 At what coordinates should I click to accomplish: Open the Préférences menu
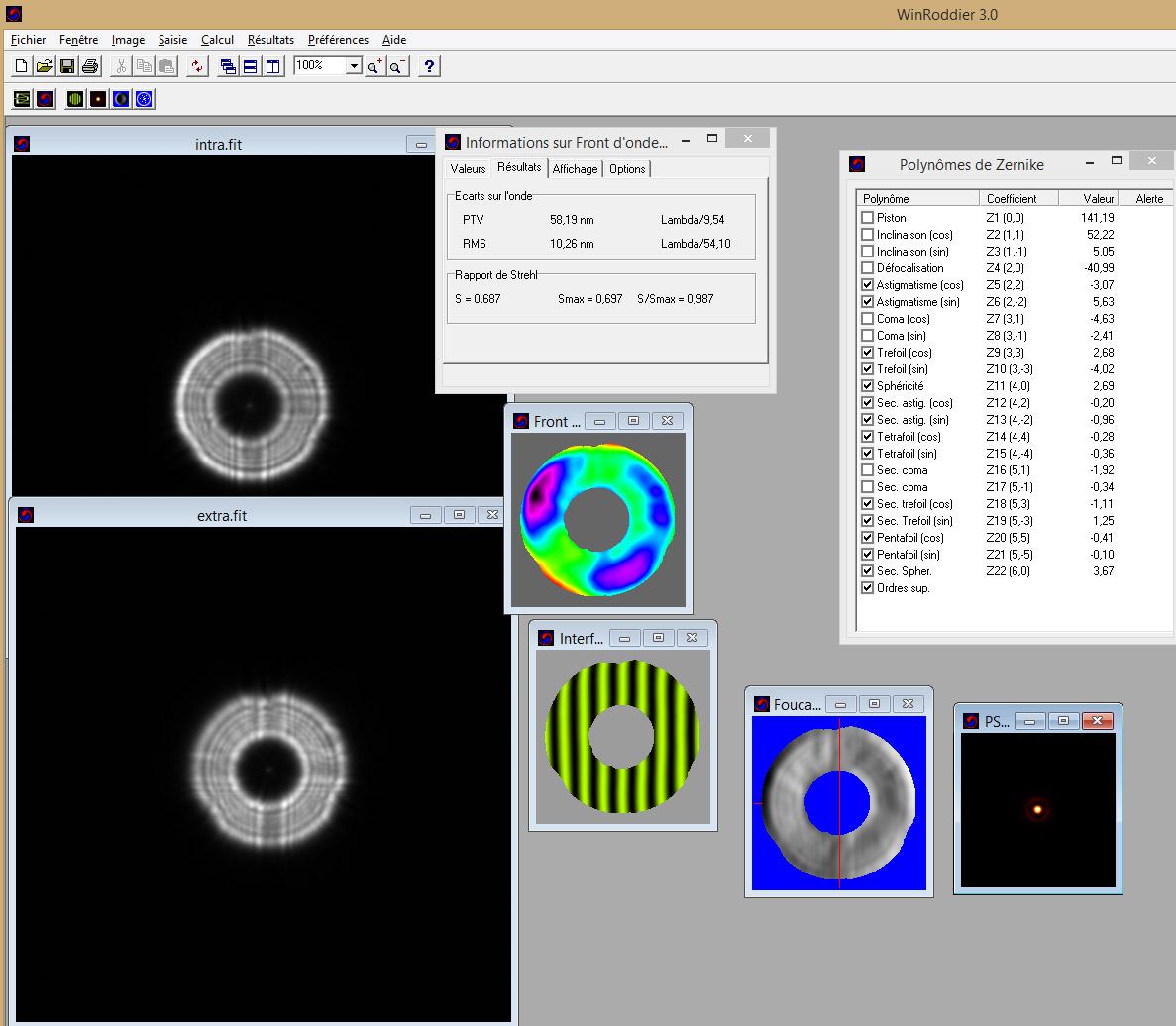[x=338, y=40]
